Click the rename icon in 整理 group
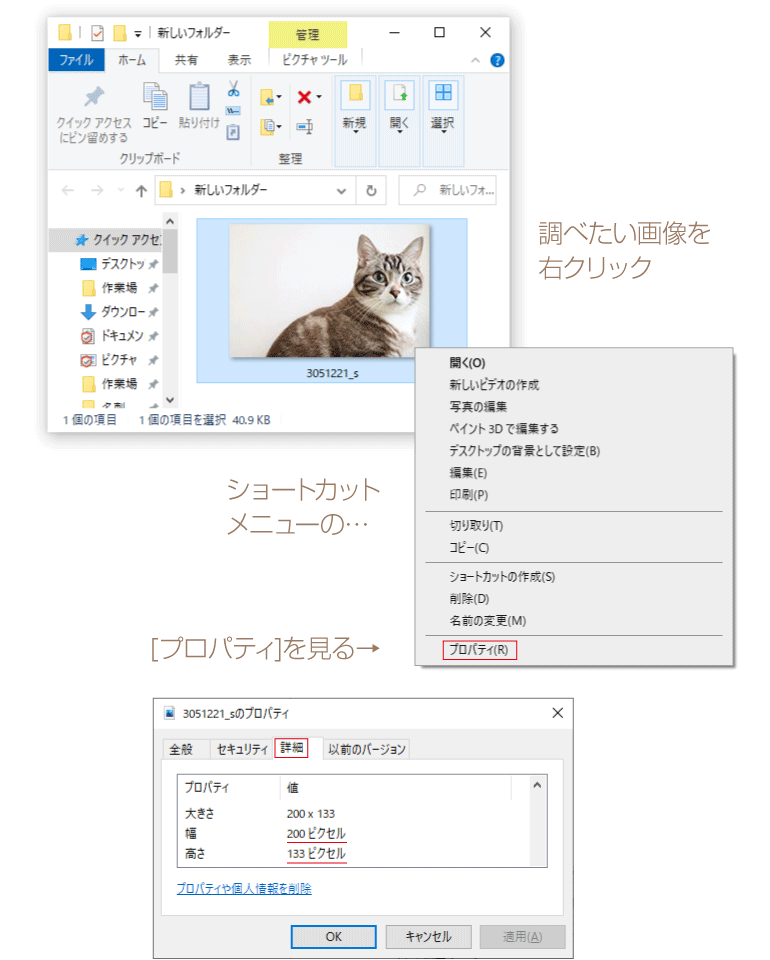 click(x=305, y=127)
